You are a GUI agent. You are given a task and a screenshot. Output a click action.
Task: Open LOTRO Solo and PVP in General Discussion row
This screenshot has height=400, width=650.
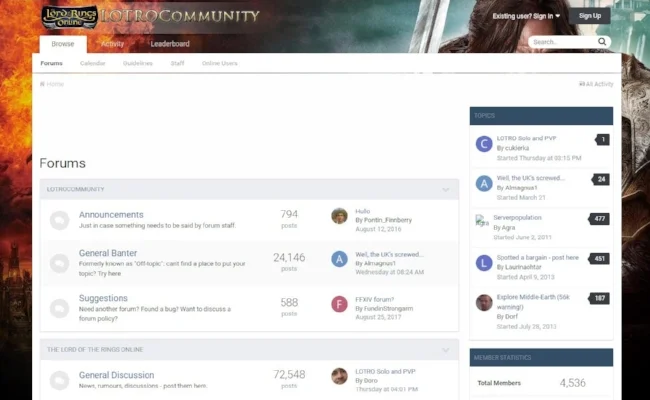(385, 372)
